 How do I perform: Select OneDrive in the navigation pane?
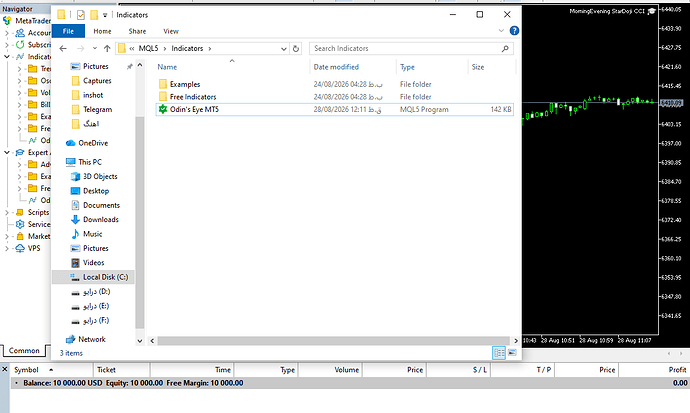(92, 143)
